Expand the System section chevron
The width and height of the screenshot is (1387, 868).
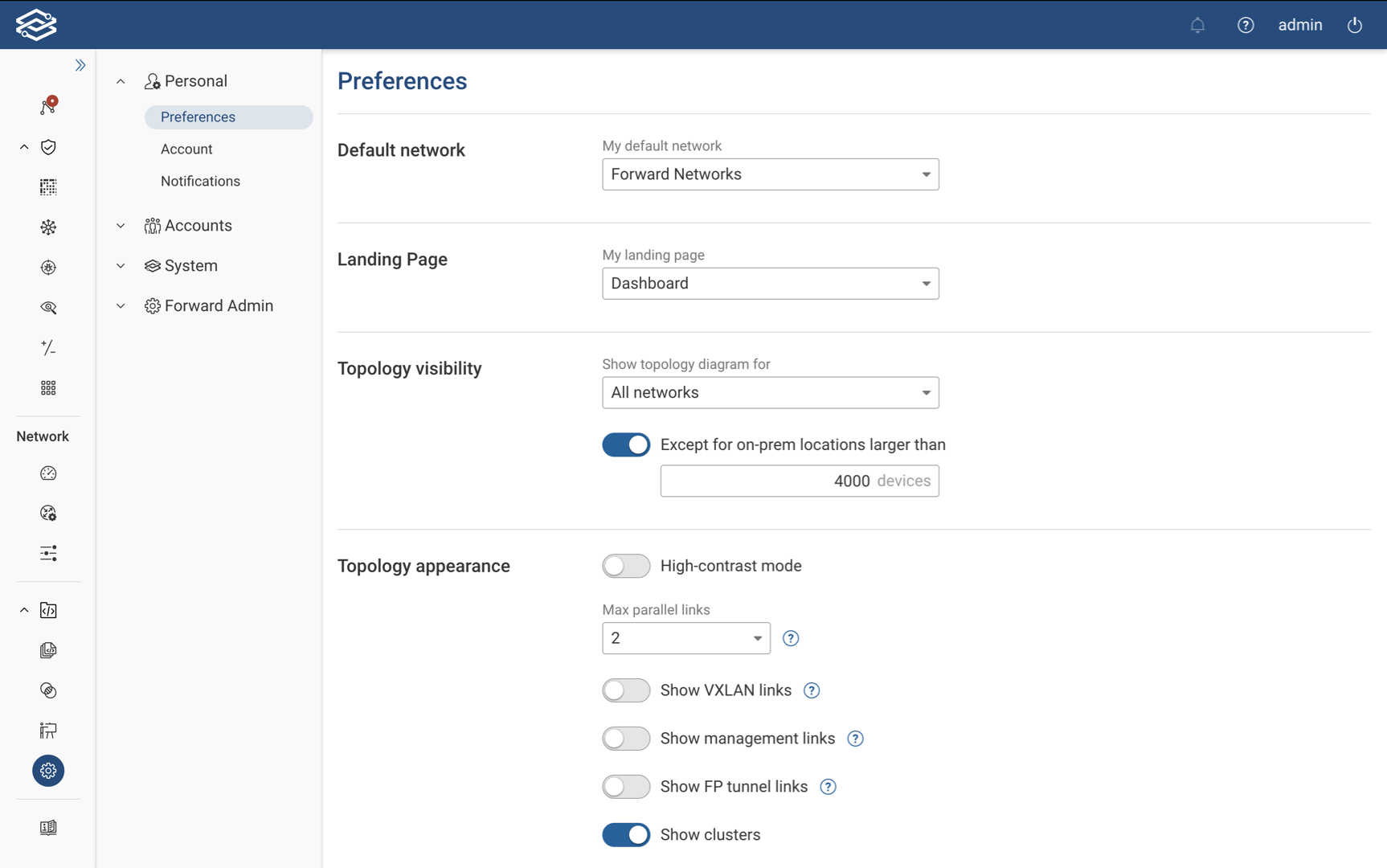coord(121,266)
